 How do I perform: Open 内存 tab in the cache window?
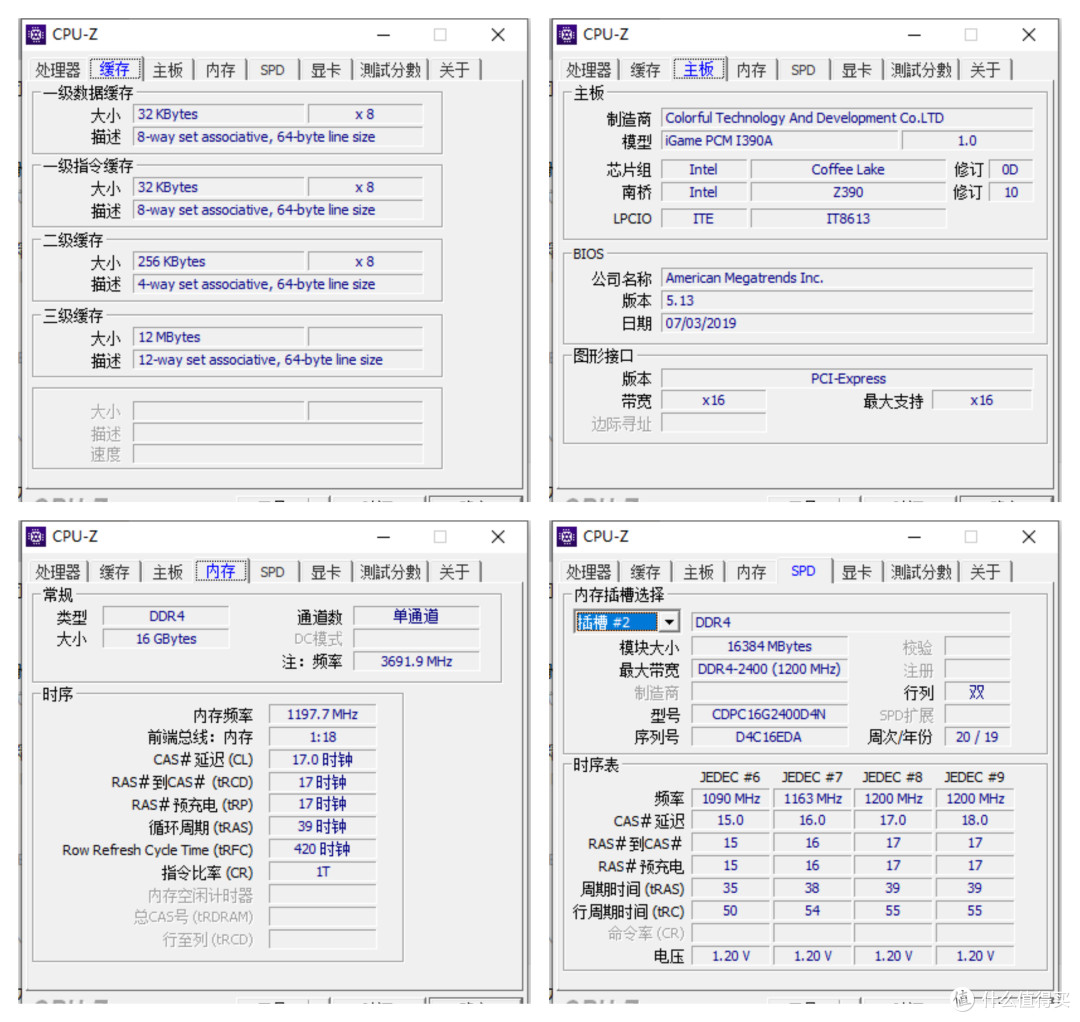(220, 70)
